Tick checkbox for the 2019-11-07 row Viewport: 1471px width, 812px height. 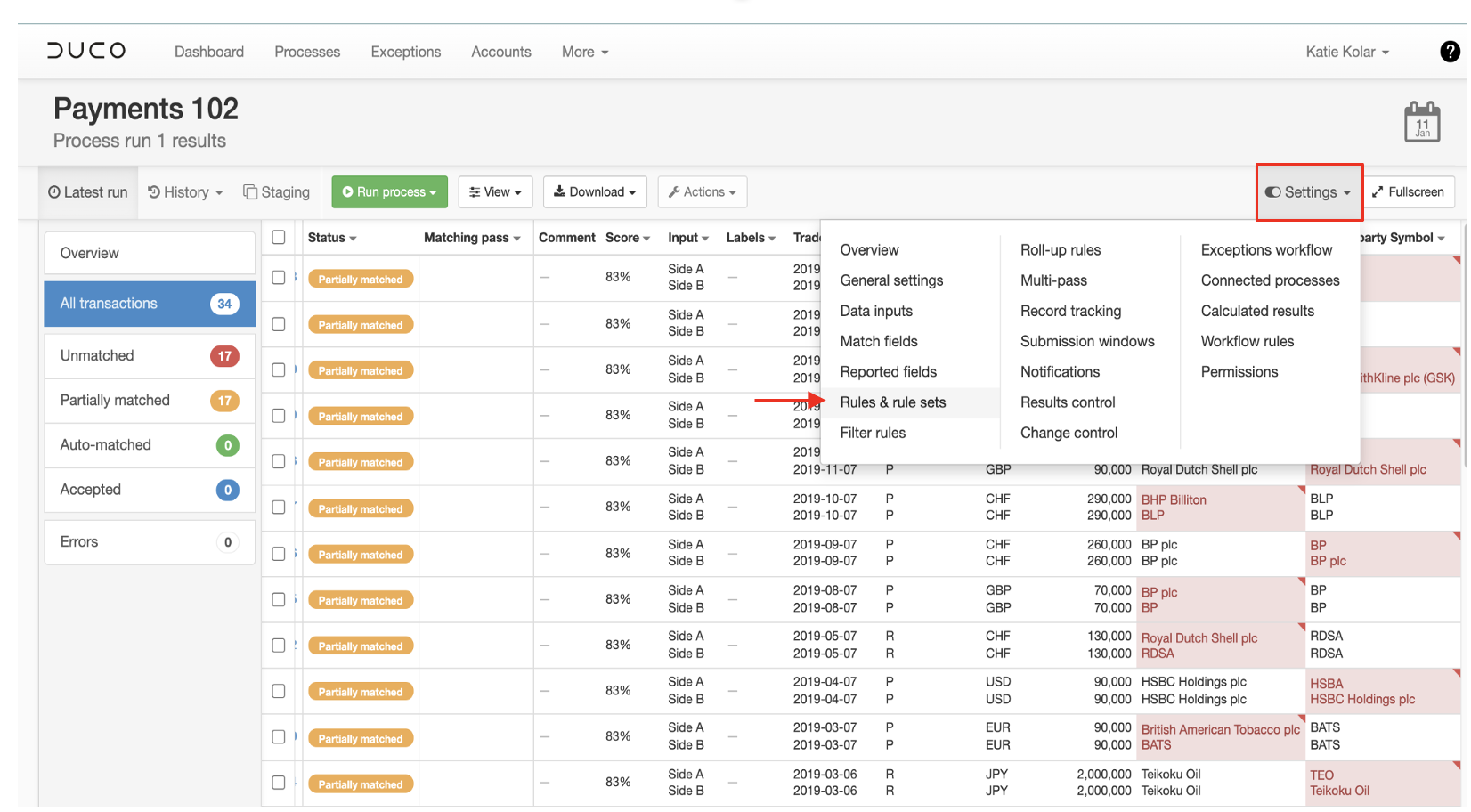pyautogui.click(x=279, y=461)
